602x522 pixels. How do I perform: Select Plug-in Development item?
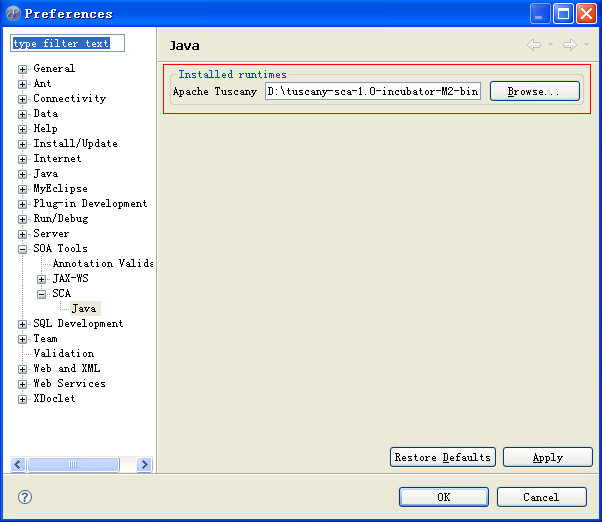coord(90,203)
